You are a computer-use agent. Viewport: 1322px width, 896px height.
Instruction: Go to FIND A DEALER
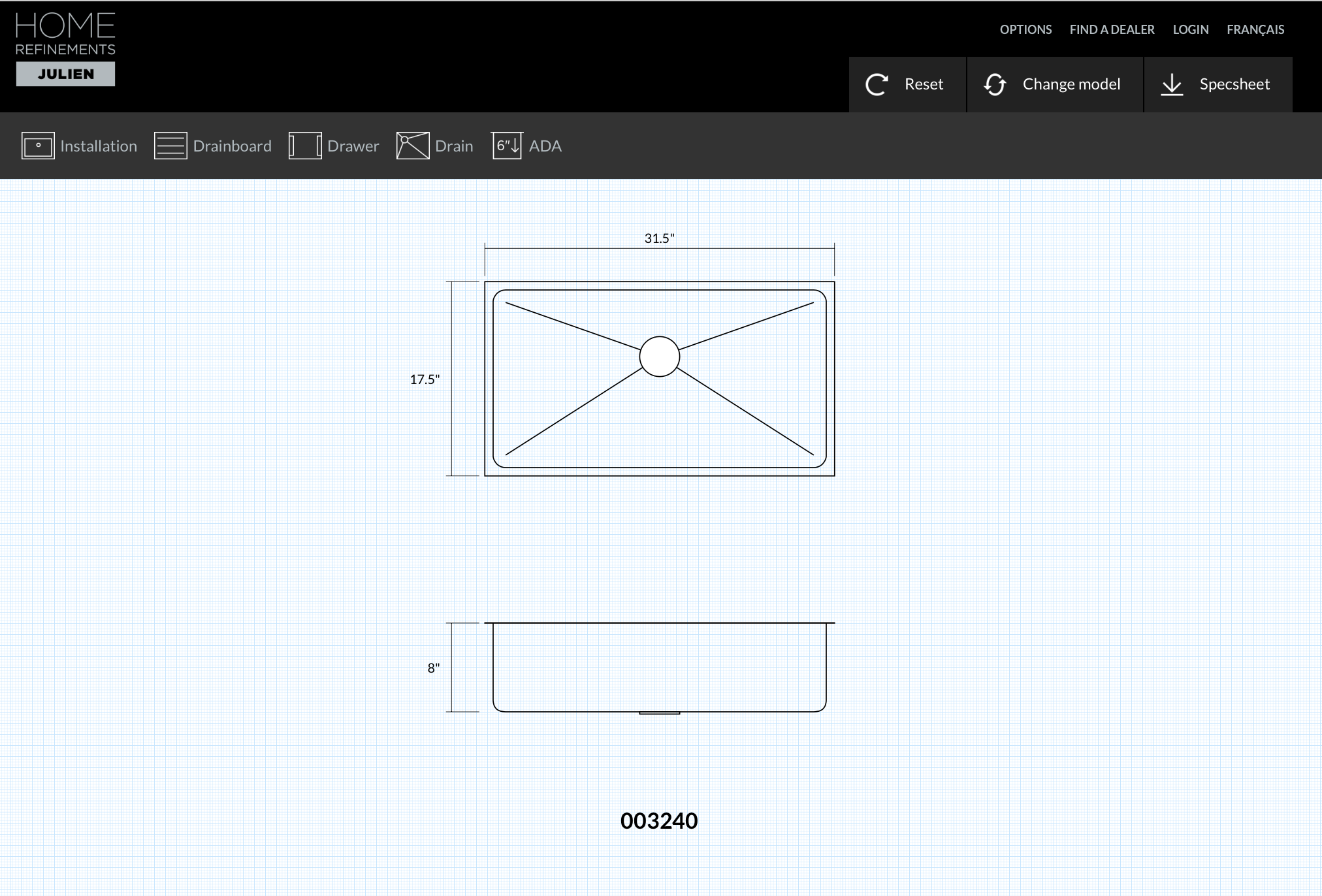click(x=1112, y=29)
